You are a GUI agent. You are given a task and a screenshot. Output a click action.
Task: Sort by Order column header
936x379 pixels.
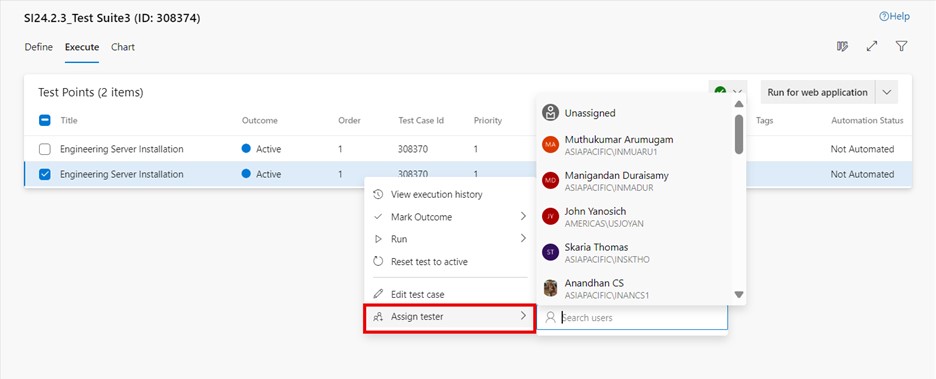349,120
